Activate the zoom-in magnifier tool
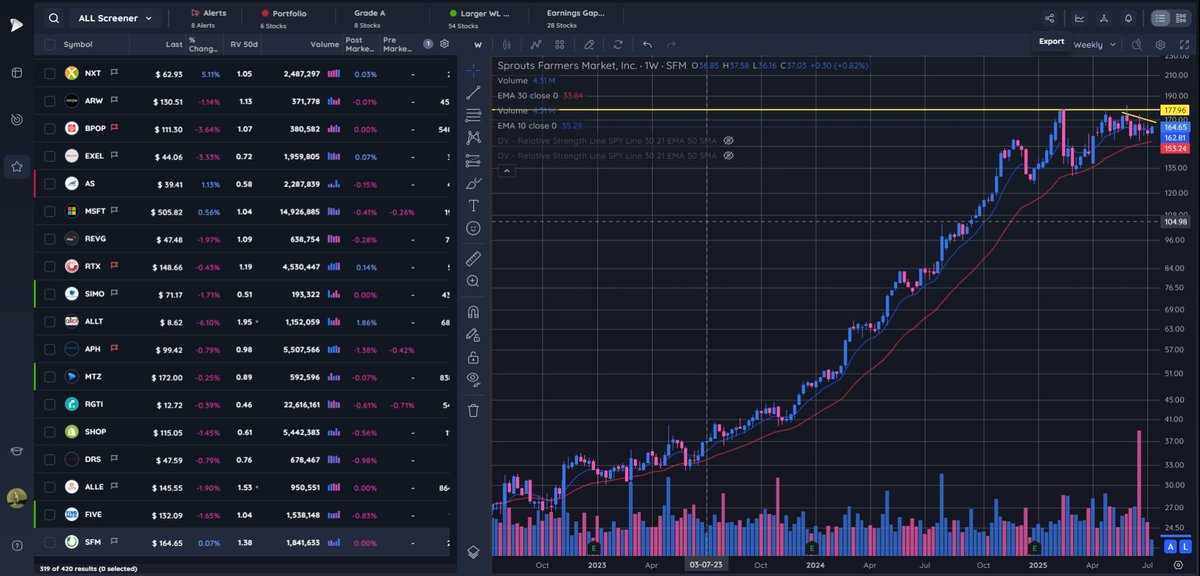Screen dimensions: 1200x576 [474, 281]
